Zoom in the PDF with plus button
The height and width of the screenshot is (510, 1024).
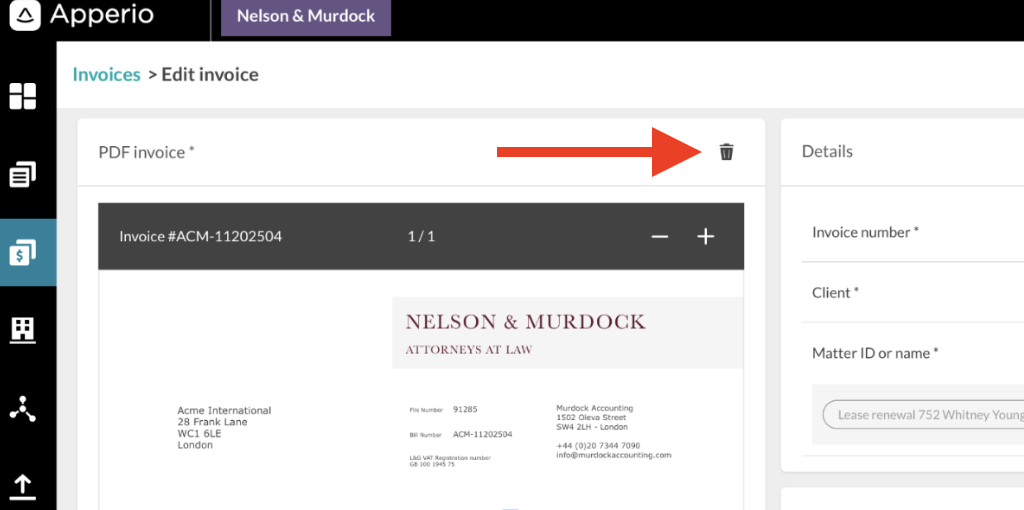tap(705, 236)
